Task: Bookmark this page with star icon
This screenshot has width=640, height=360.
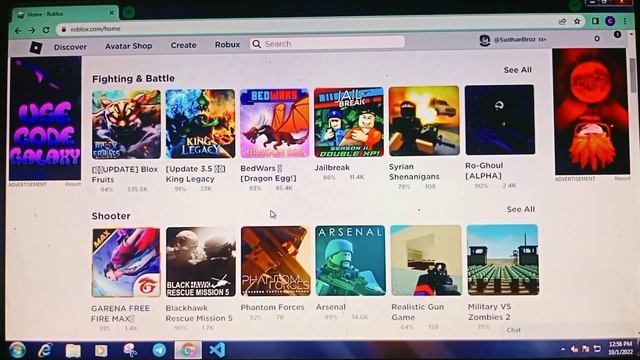Action: [x=577, y=21]
